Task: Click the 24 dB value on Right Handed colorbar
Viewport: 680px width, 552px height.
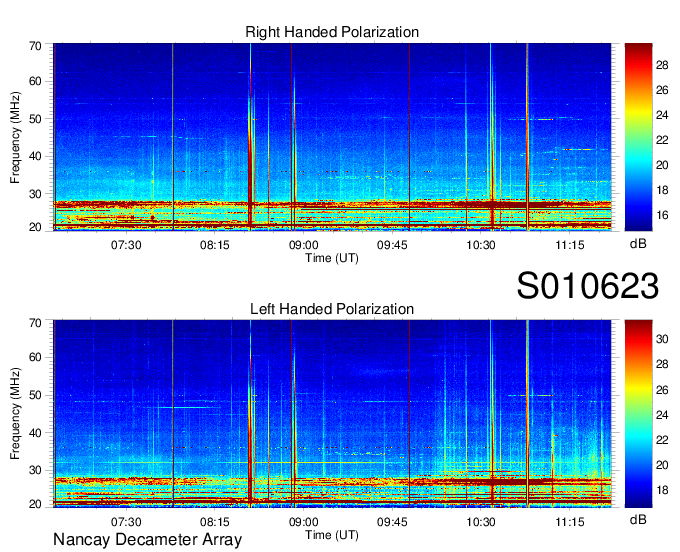Action: pyautogui.click(x=662, y=115)
